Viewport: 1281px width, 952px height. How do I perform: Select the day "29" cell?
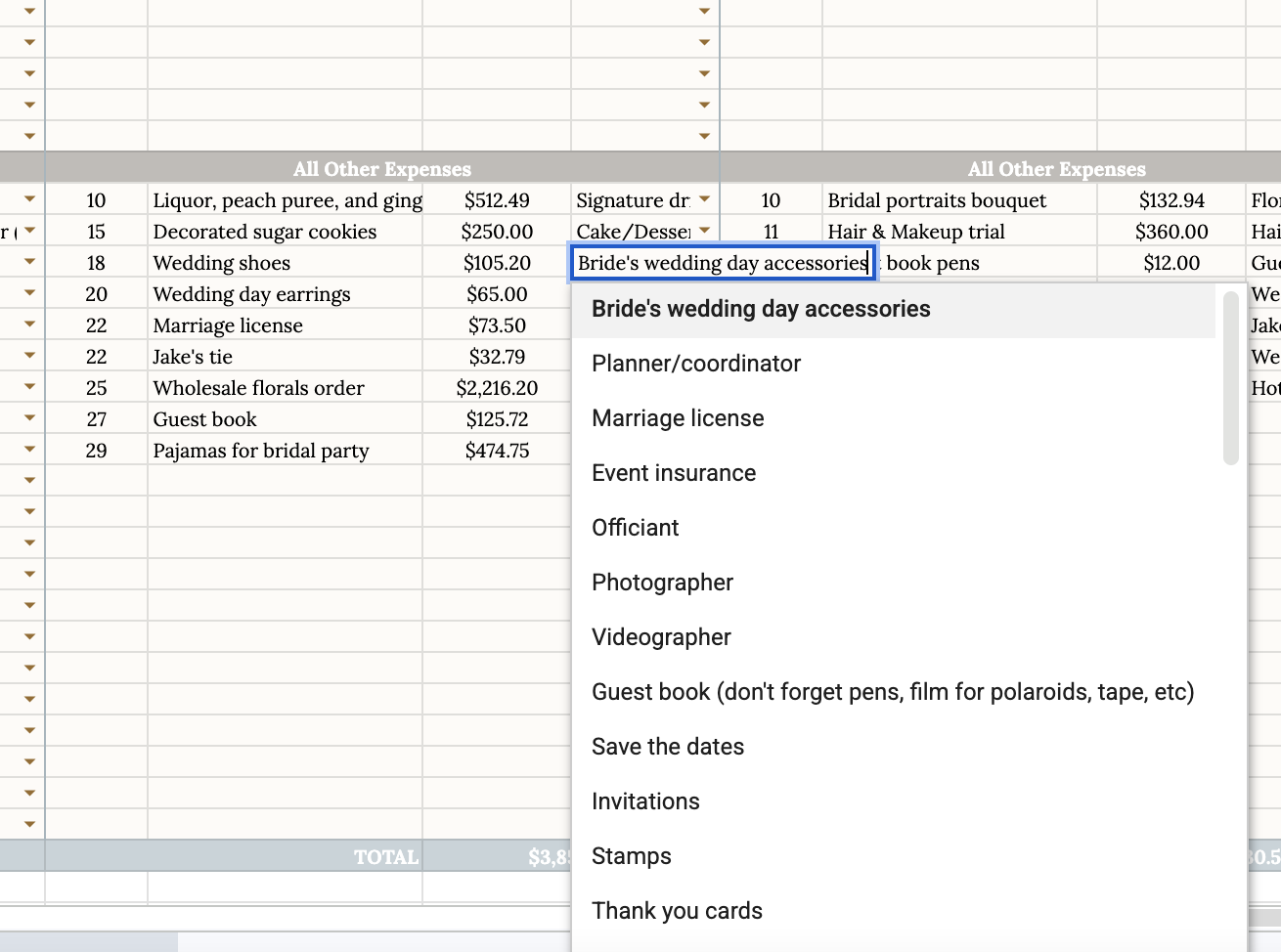96,451
